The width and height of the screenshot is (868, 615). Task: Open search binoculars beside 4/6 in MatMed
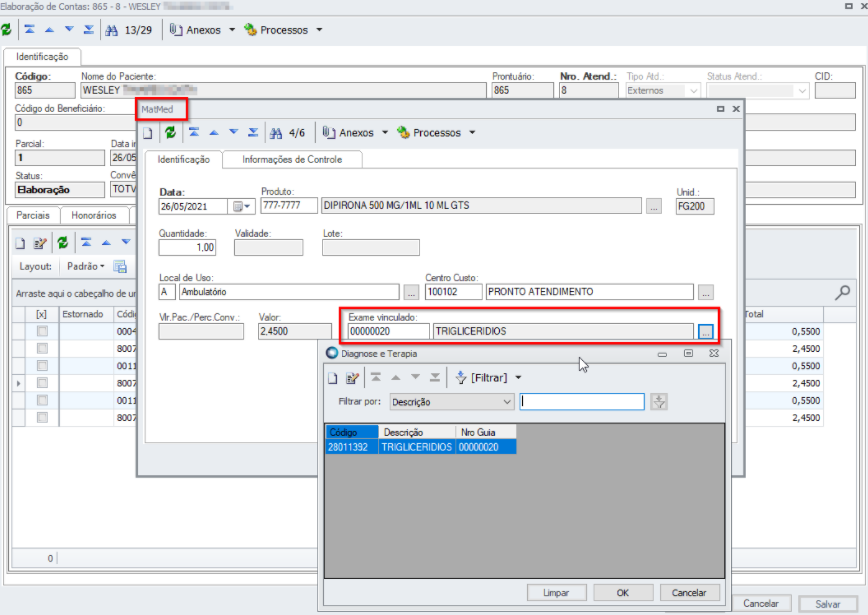pos(276,133)
